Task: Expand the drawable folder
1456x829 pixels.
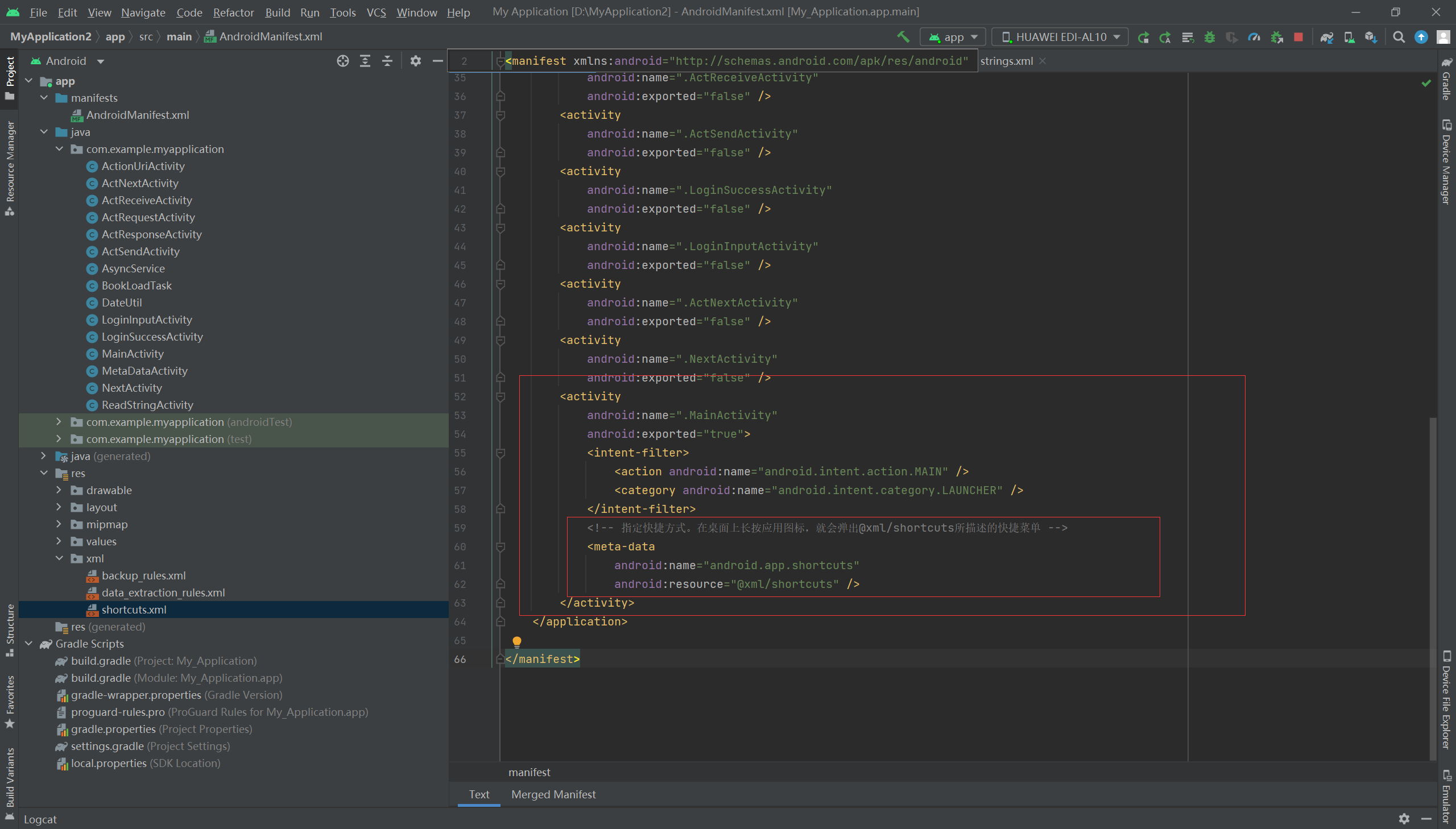Action: coord(59,490)
